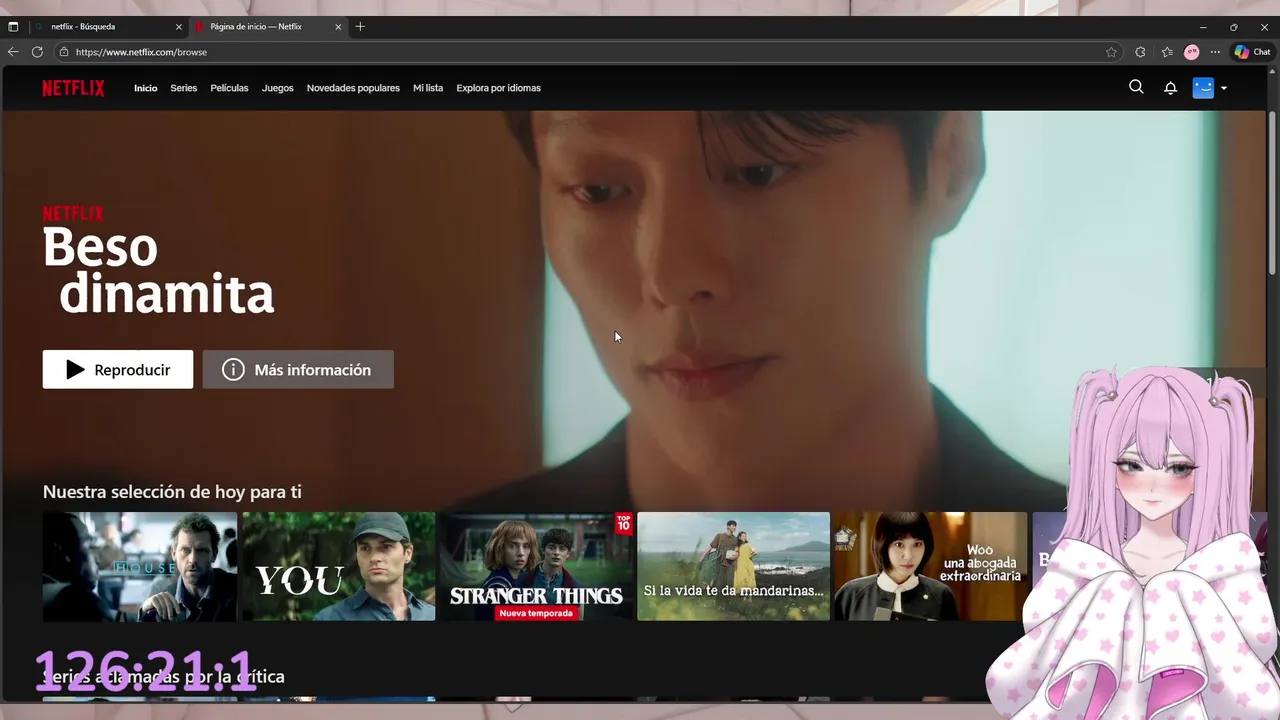
Task: Click the browser profile picture
Action: coord(1191,52)
